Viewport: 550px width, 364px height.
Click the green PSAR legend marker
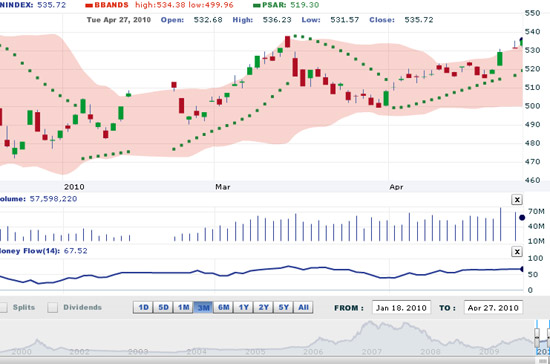[x=257, y=5]
